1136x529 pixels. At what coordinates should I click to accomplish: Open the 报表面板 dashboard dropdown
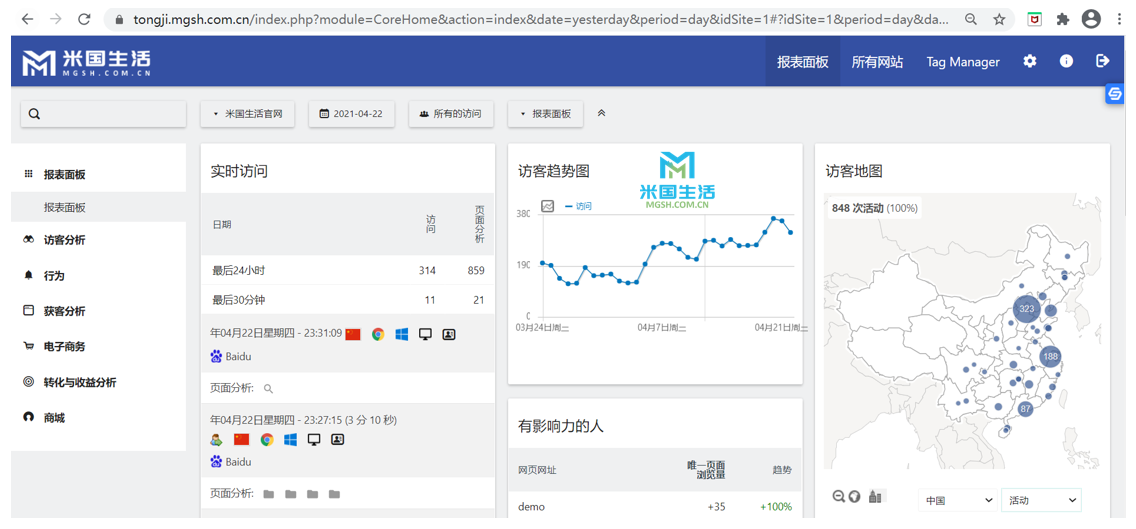(546, 114)
